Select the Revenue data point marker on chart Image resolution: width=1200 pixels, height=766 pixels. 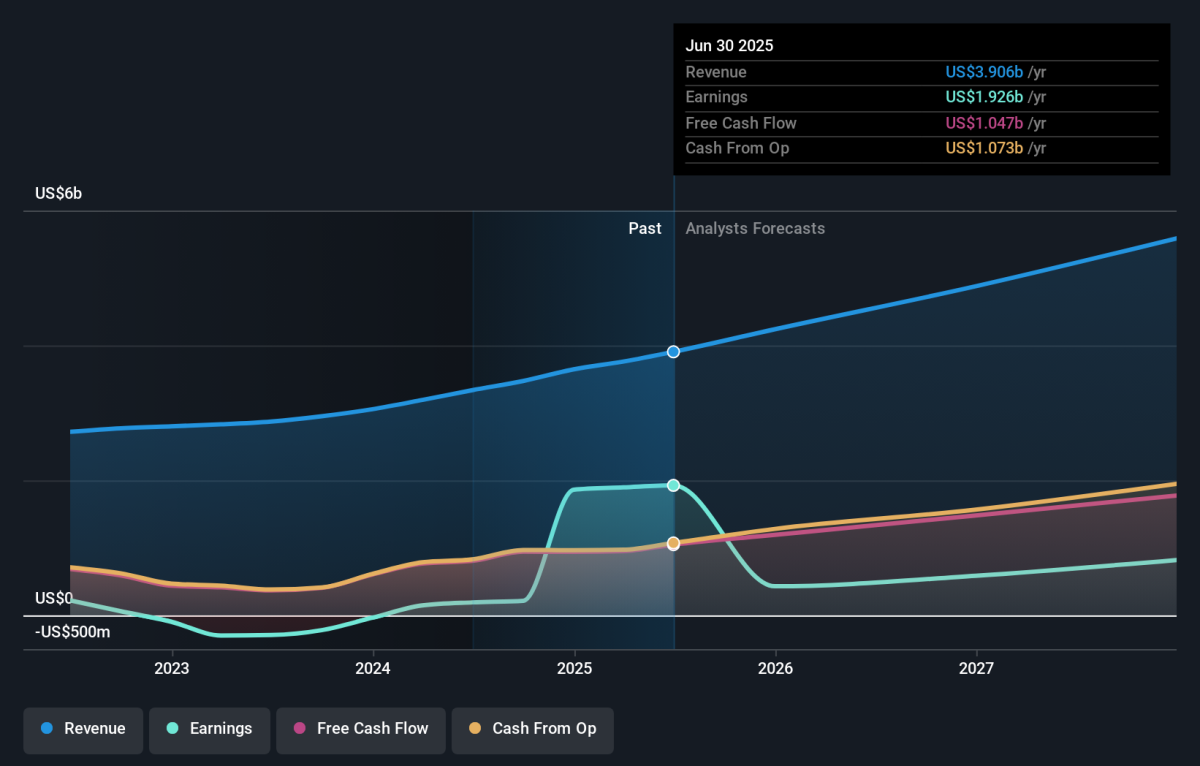pyautogui.click(x=673, y=351)
